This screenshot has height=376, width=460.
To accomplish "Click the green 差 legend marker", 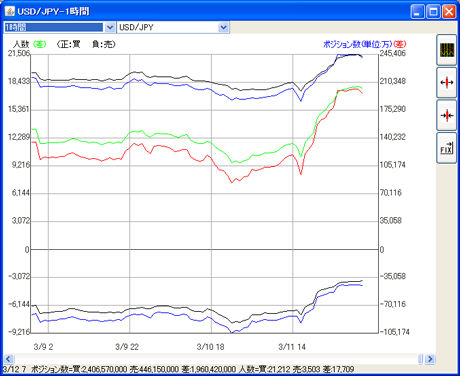I will tap(40, 44).
